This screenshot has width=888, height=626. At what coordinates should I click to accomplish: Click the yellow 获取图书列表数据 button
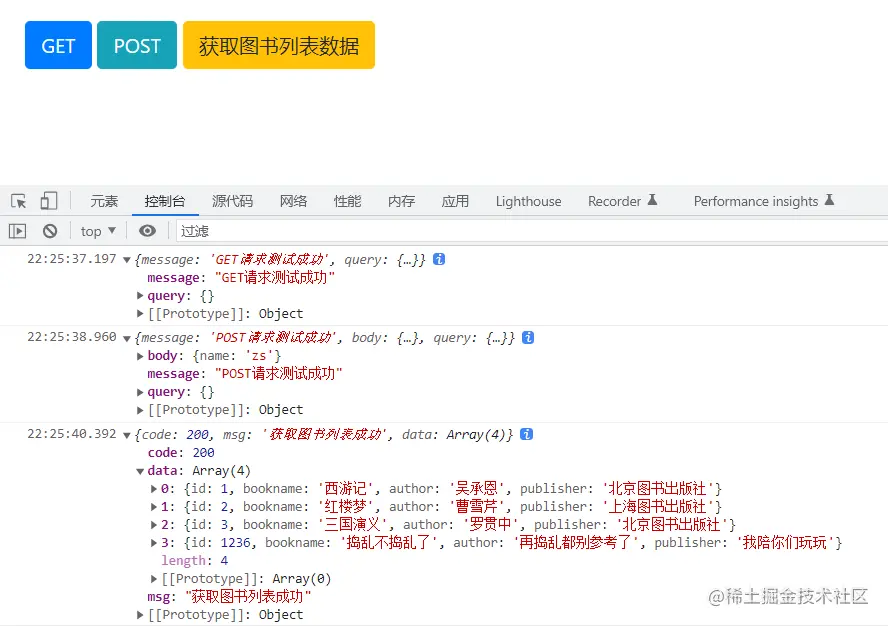[279, 45]
